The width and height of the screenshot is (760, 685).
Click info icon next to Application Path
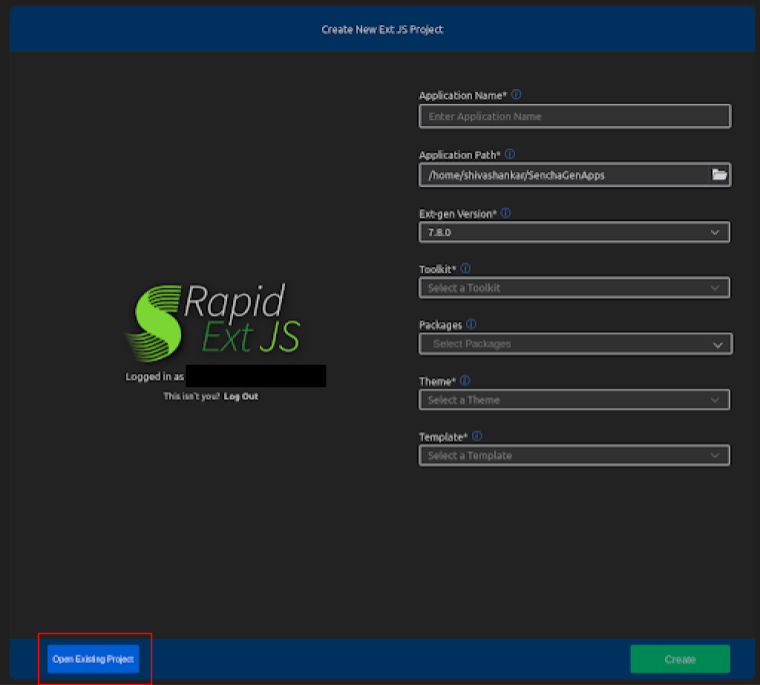pyautogui.click(x=510, y=155)
